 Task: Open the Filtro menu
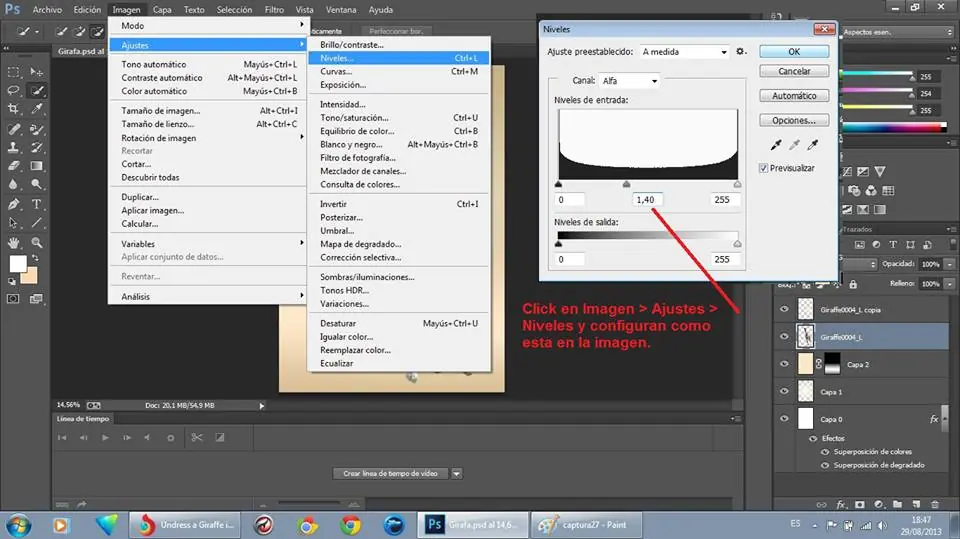click(x=274, y=10)
